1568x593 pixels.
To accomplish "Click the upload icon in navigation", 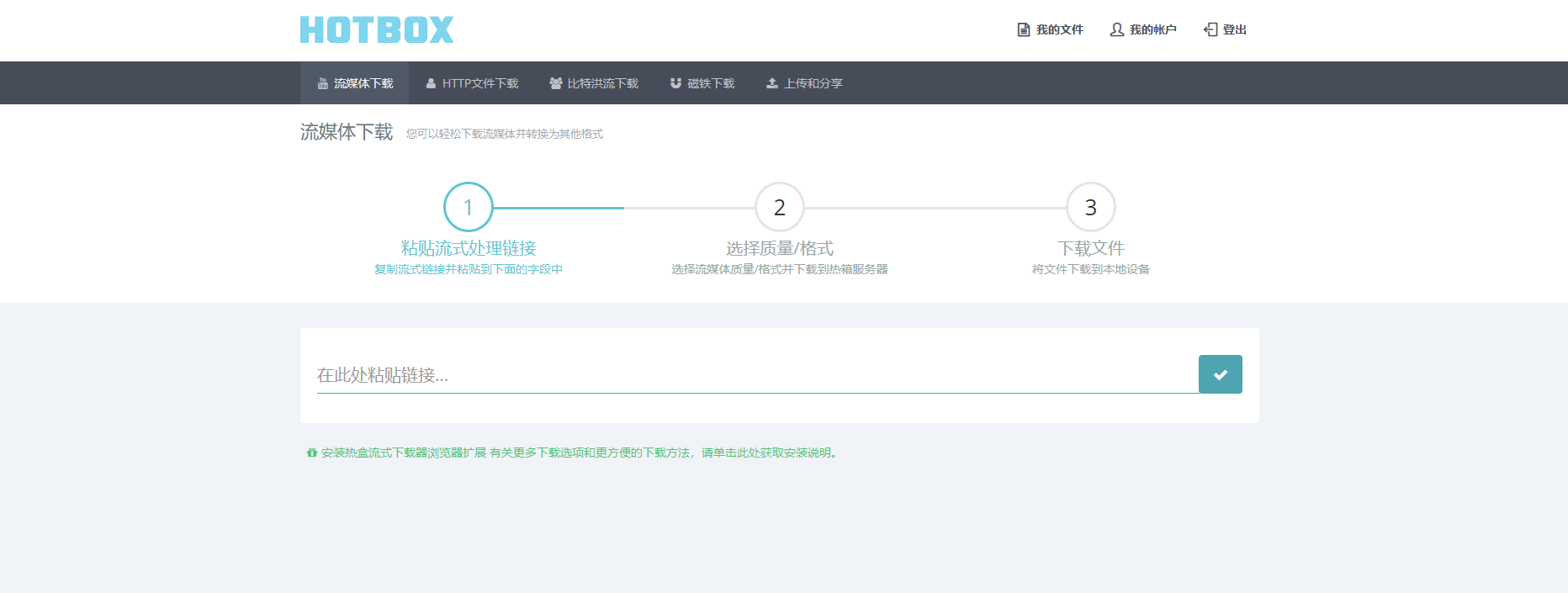I will pyautogui.click(x=772, y=83).
